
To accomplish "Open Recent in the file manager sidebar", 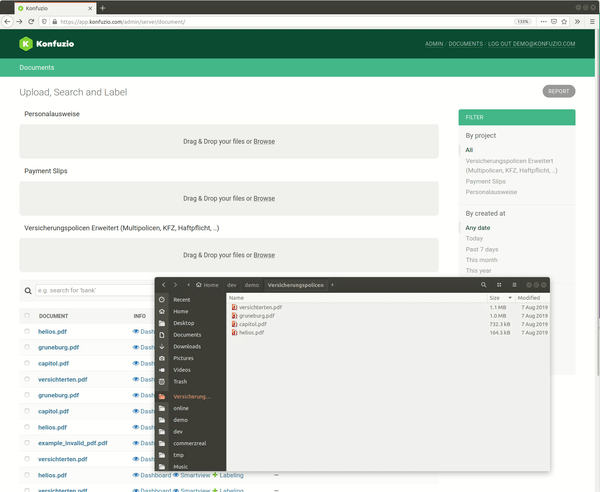I will point(181,299).
